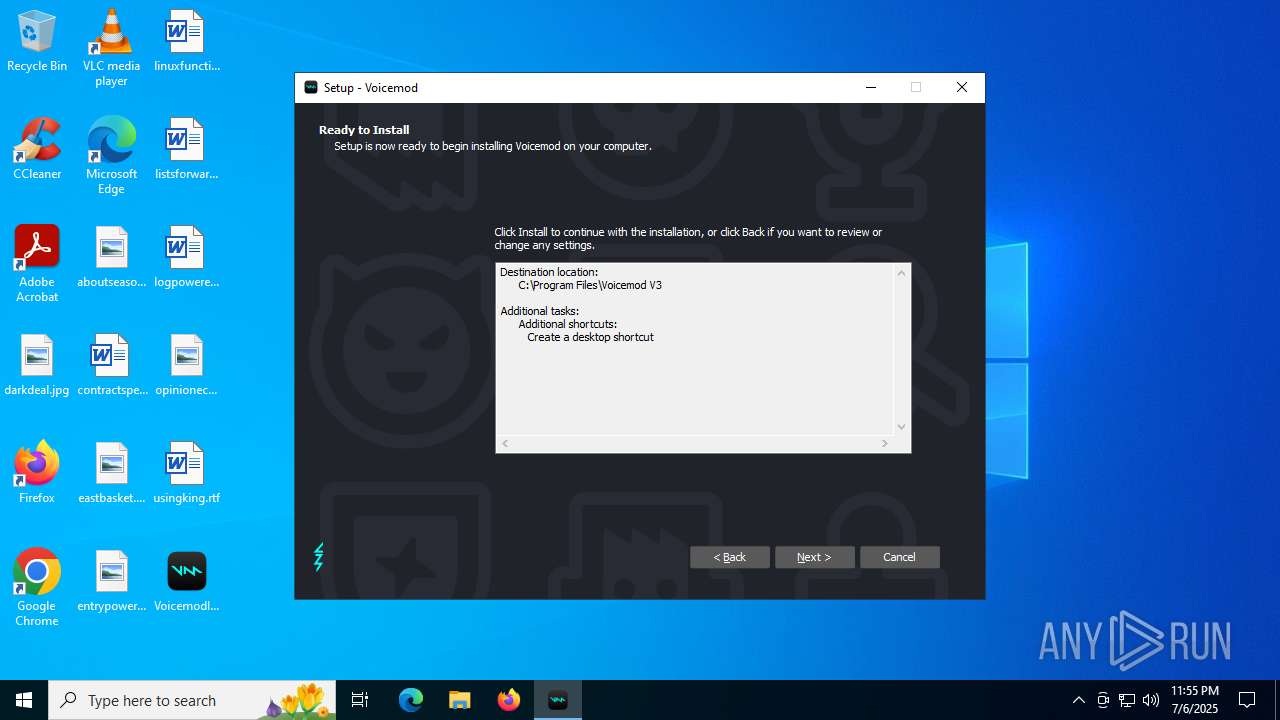The width and height of the screenshot is (1280, 720).
Task: Launch Firefox from the desktop
Action: point(37,473)
